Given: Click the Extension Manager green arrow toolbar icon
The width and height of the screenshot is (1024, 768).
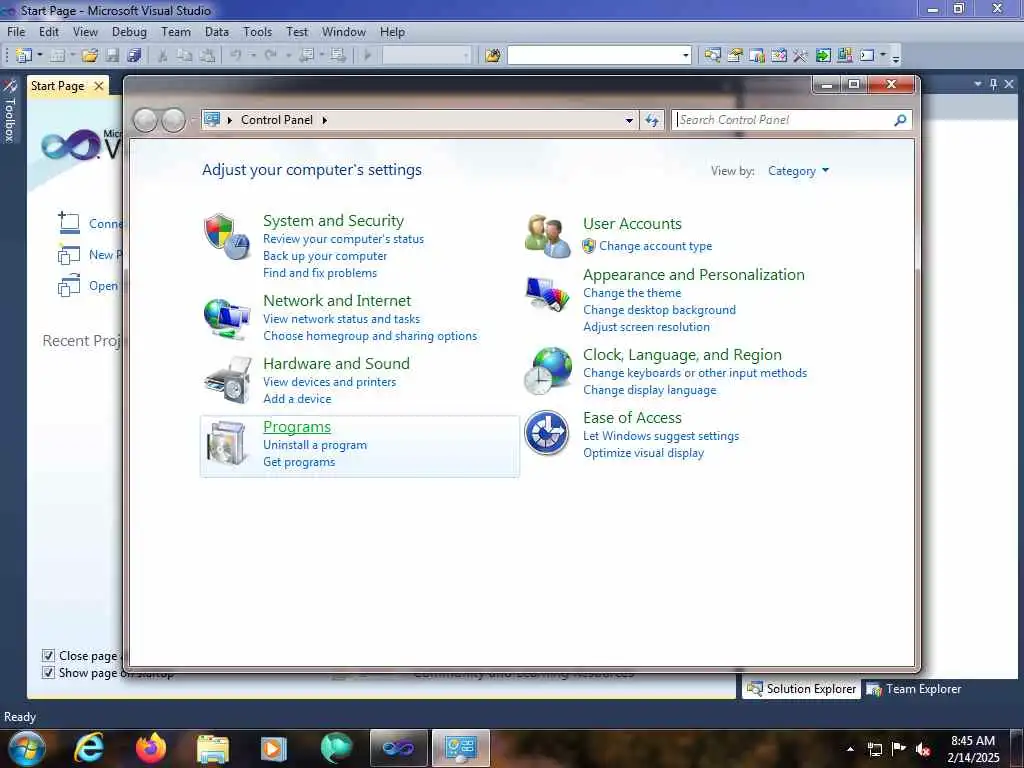Looking at the screenshot, I should pos(823,56).
